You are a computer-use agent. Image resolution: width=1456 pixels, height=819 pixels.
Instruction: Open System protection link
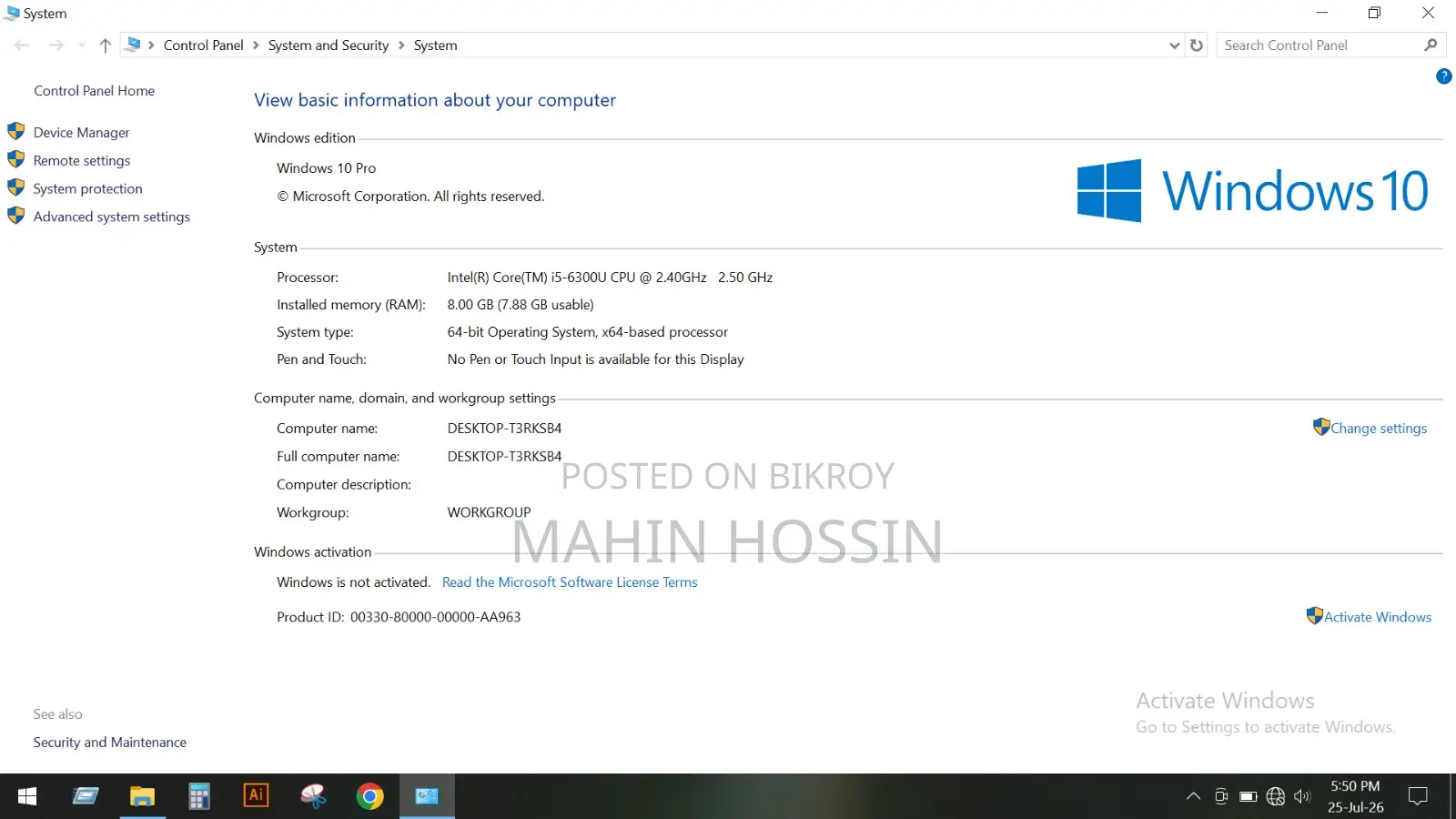[87, 189]
